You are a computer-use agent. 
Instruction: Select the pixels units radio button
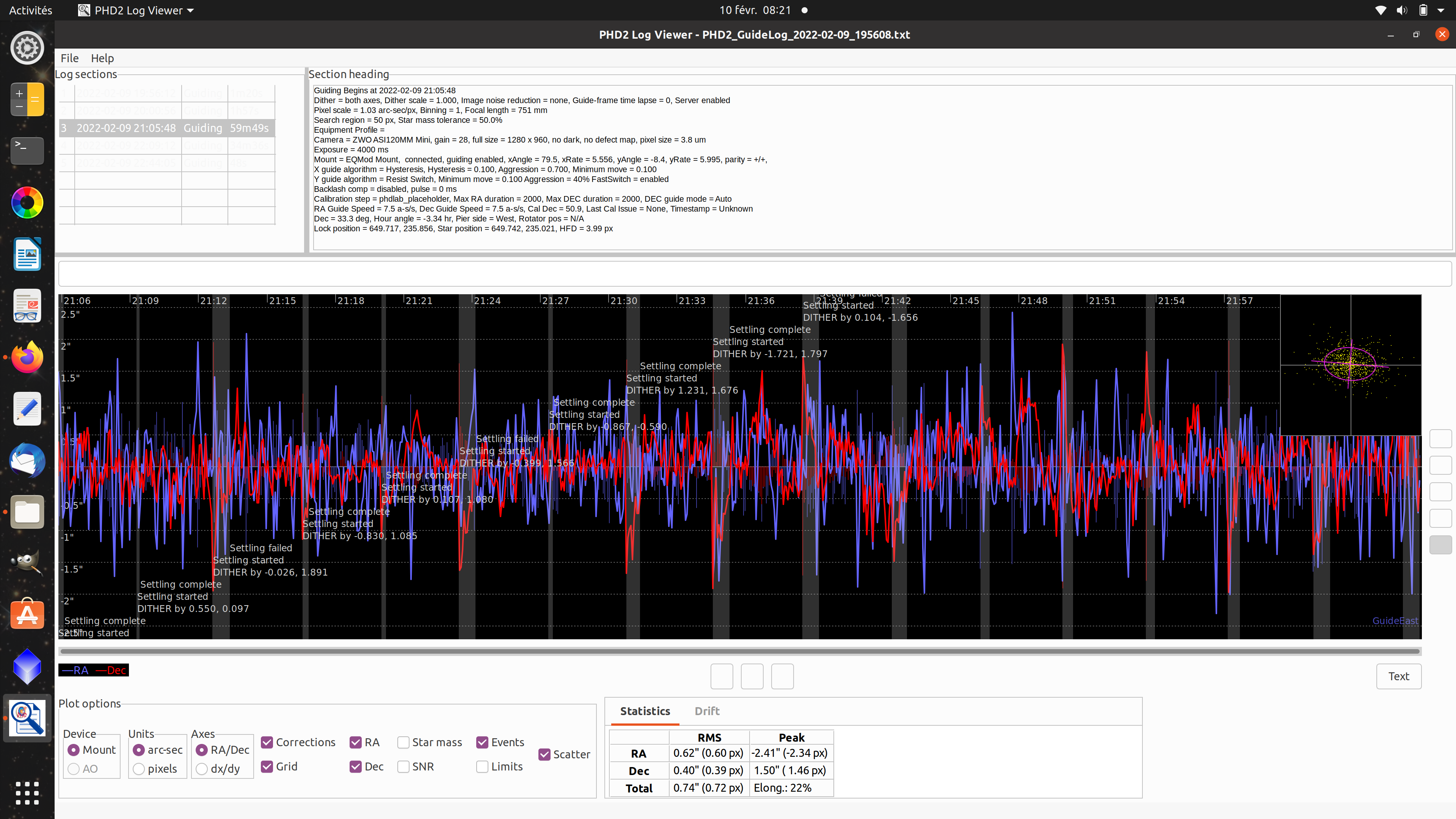click(x=139, y=769)
